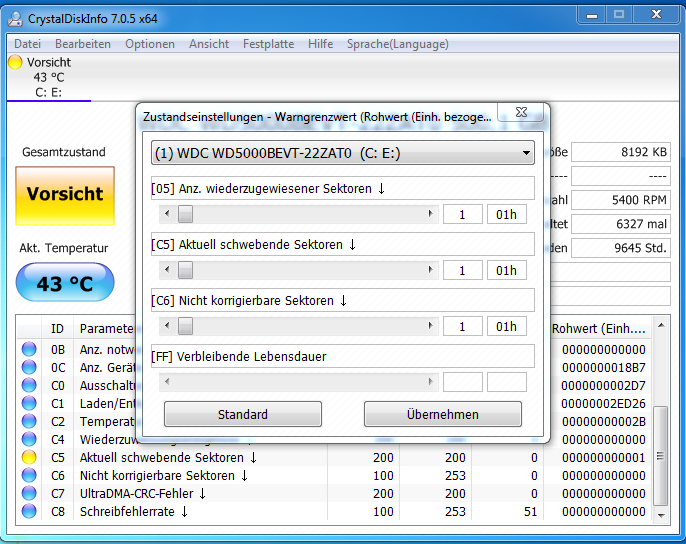686x544 pixels.
Task: Click the SMART list scrollbar up arrow
Action: coord(661,326)
